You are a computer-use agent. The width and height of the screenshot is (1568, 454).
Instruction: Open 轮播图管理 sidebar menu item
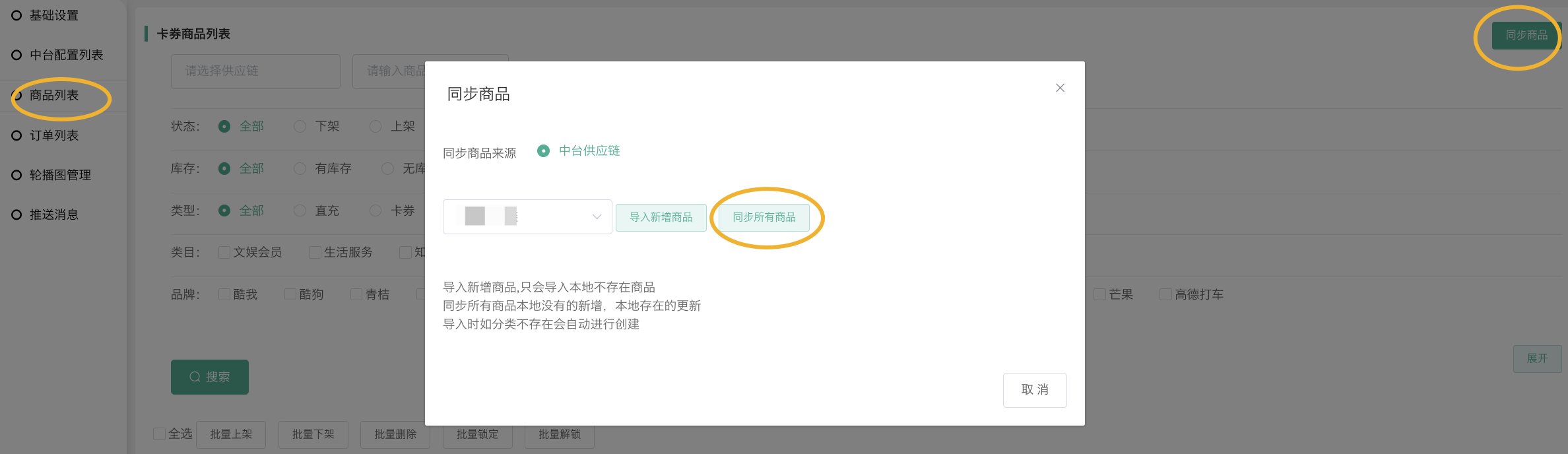[60, 175]
